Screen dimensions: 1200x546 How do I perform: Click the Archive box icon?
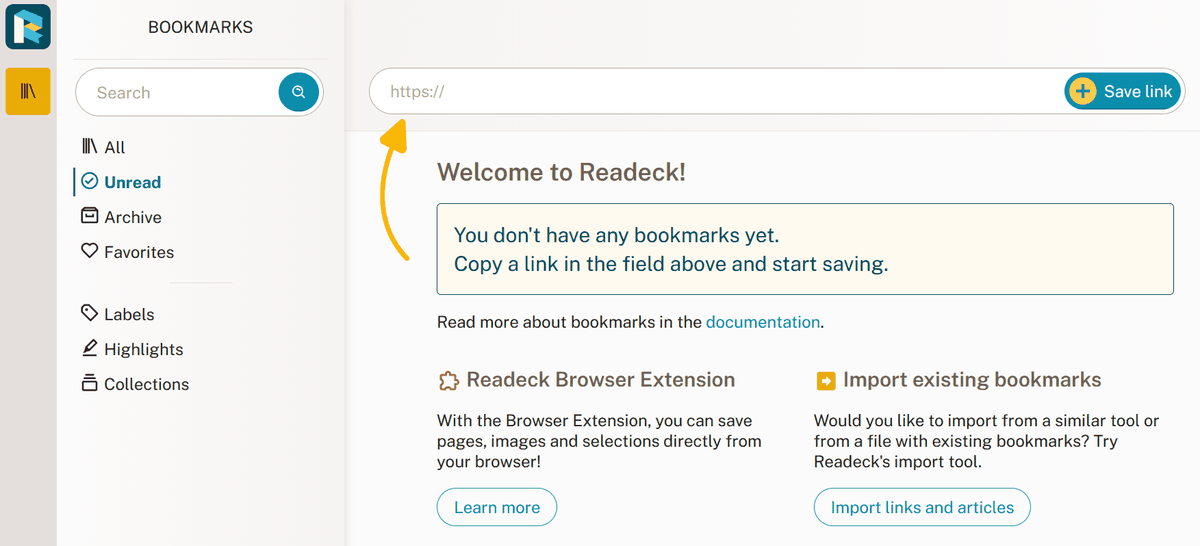pos(90,217)
